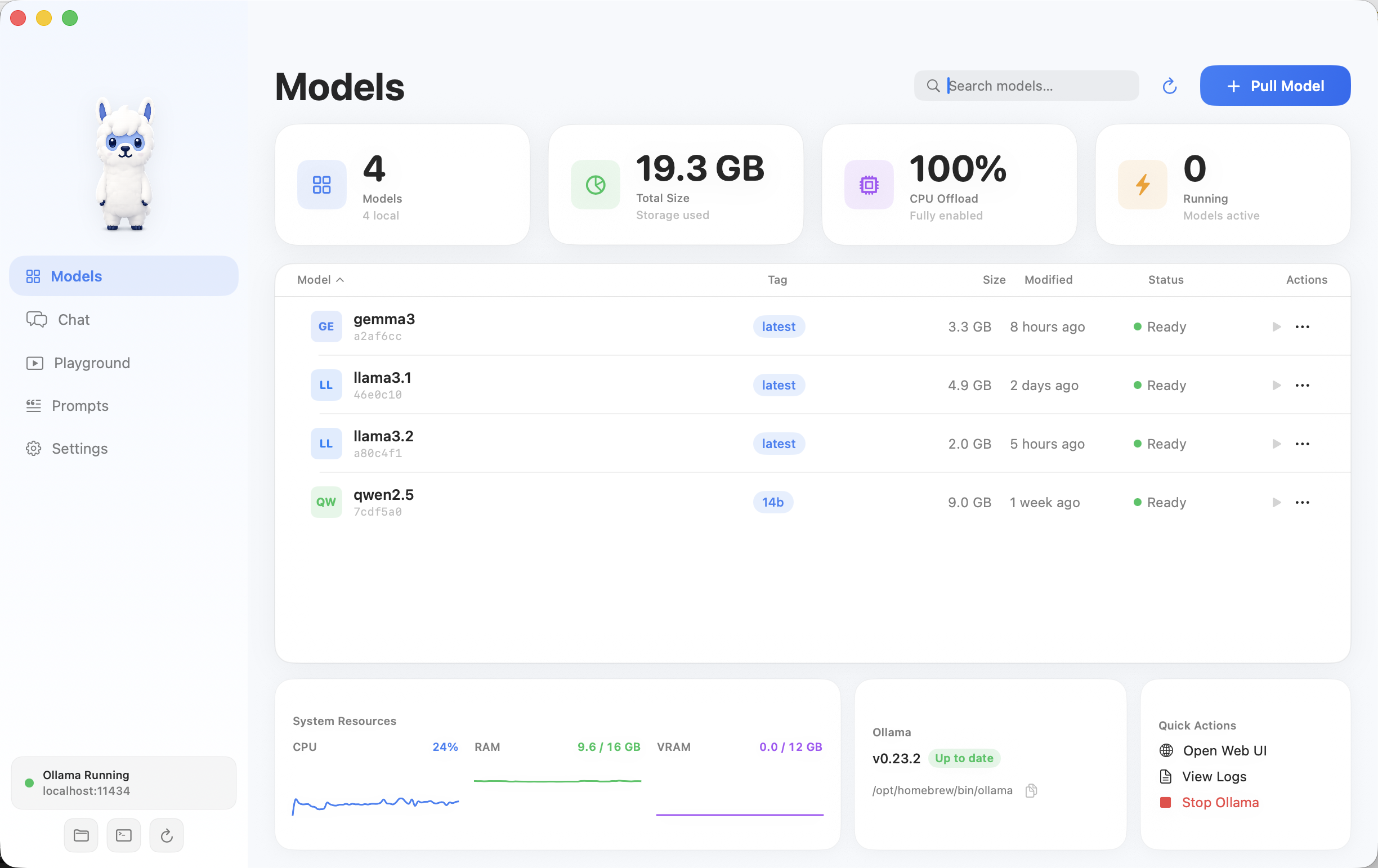This screenshot has width=1378, height=868.
Task: Click the QW badge of qwen2.5
Action: point(326,502)
